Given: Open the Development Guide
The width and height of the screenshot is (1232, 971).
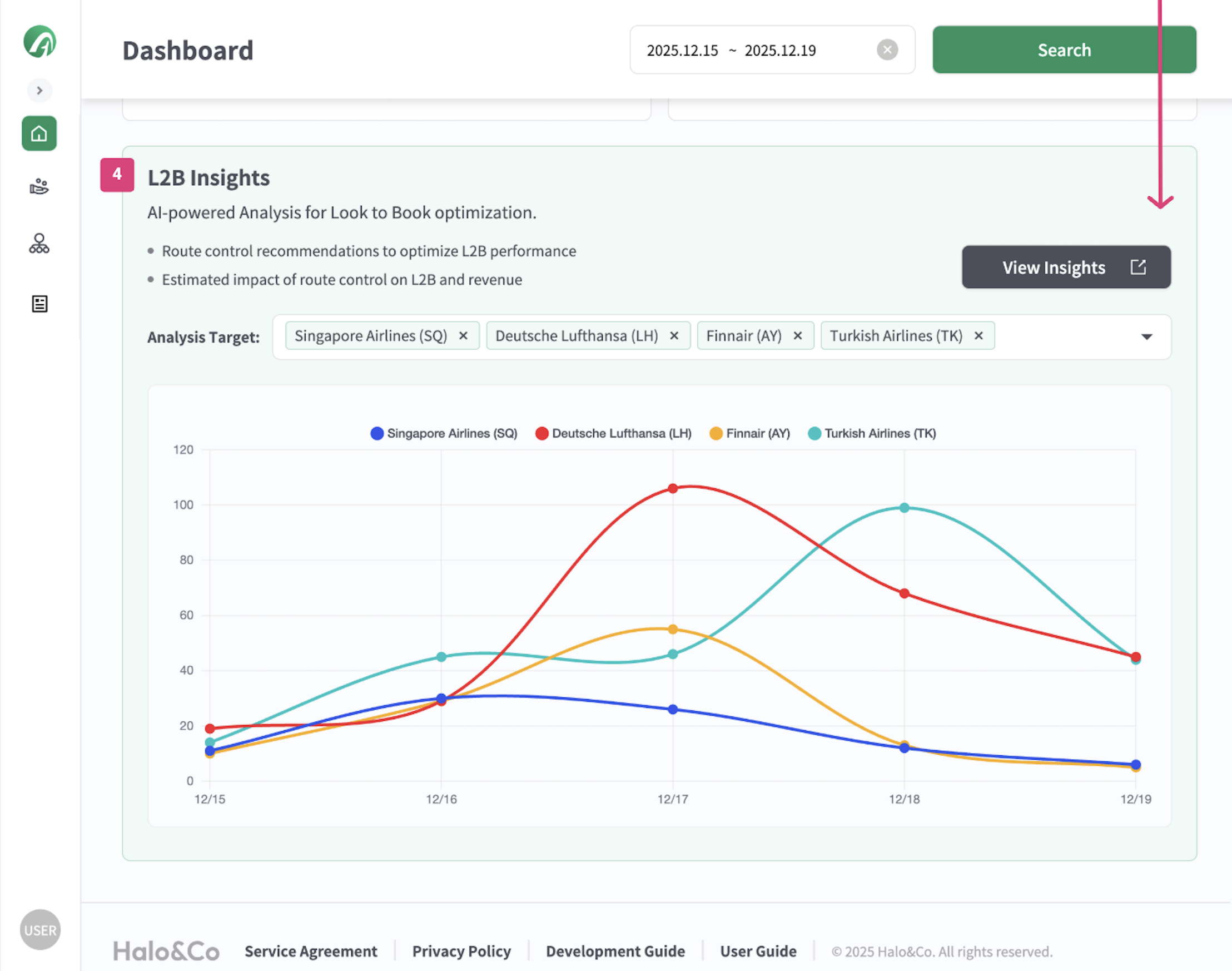Looking at the screenshot, I should tap(614, 951).
